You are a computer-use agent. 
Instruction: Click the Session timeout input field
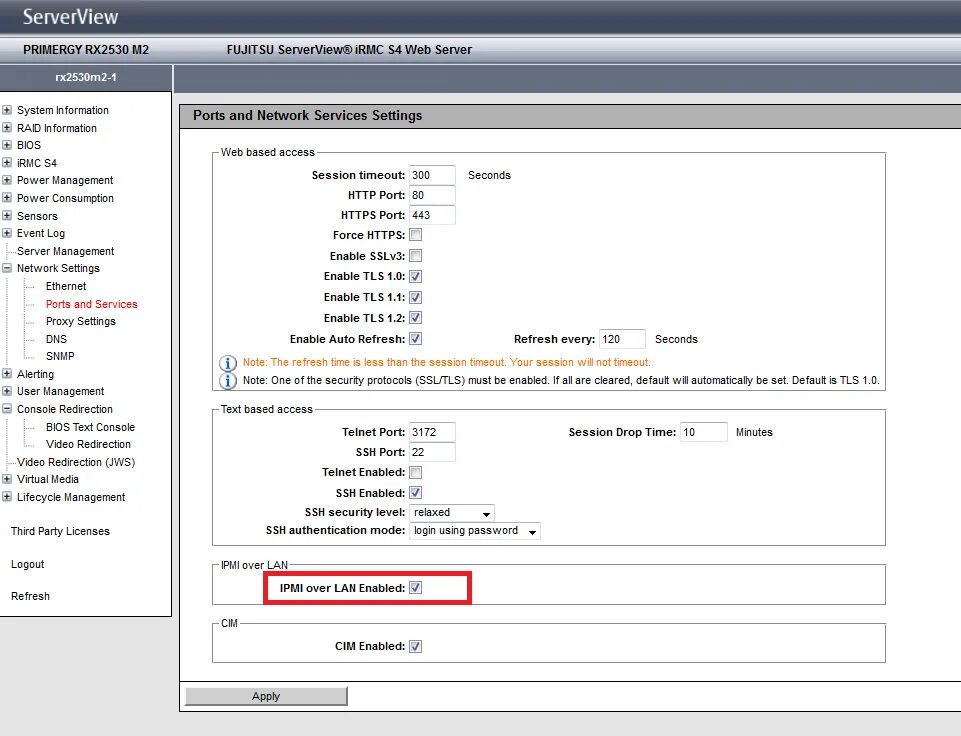click(x=432, y=175)
